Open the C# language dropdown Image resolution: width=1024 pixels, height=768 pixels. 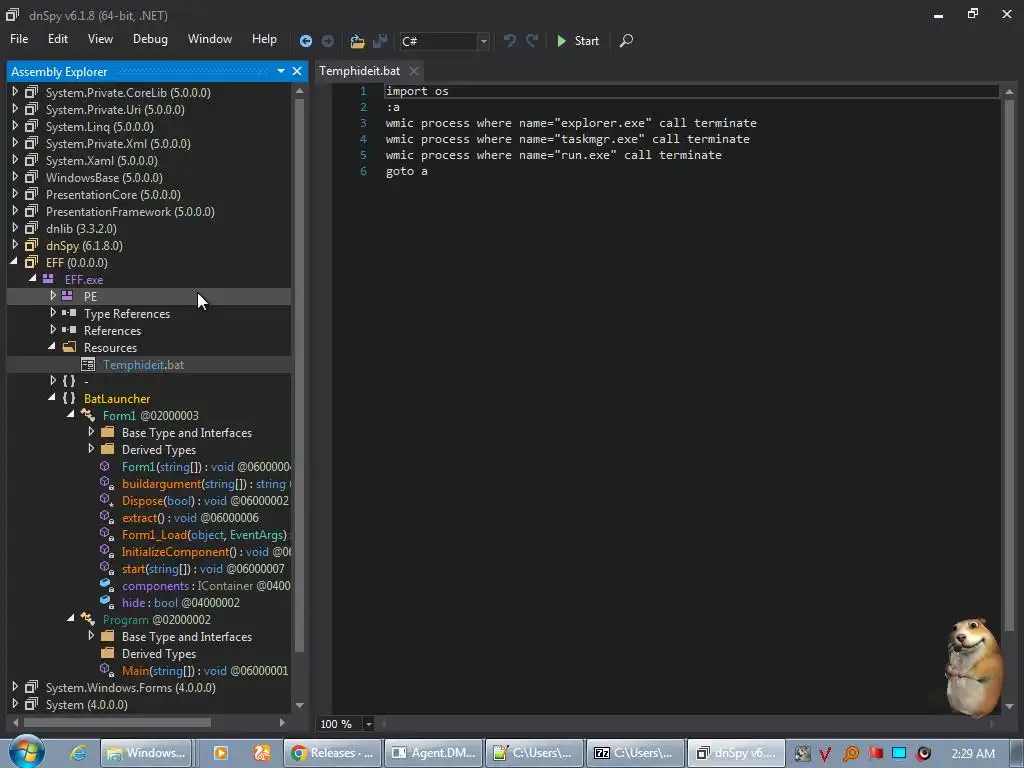(x=483, y=41)
